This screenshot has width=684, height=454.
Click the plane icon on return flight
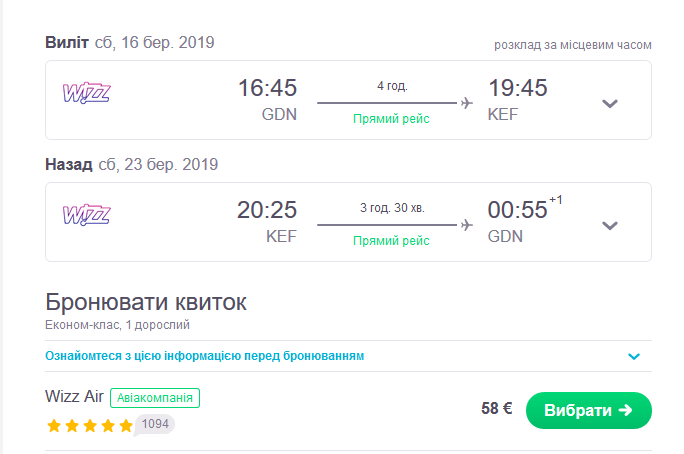[466, 224]
